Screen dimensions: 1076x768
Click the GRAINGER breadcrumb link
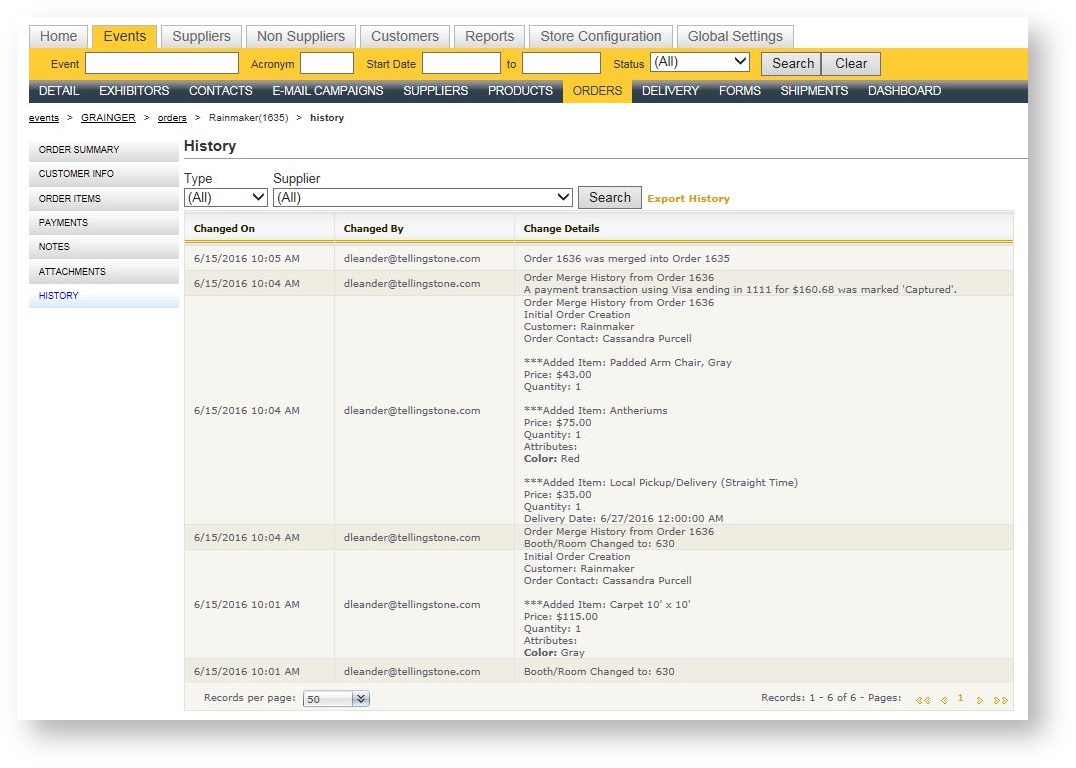pos(108,118)
